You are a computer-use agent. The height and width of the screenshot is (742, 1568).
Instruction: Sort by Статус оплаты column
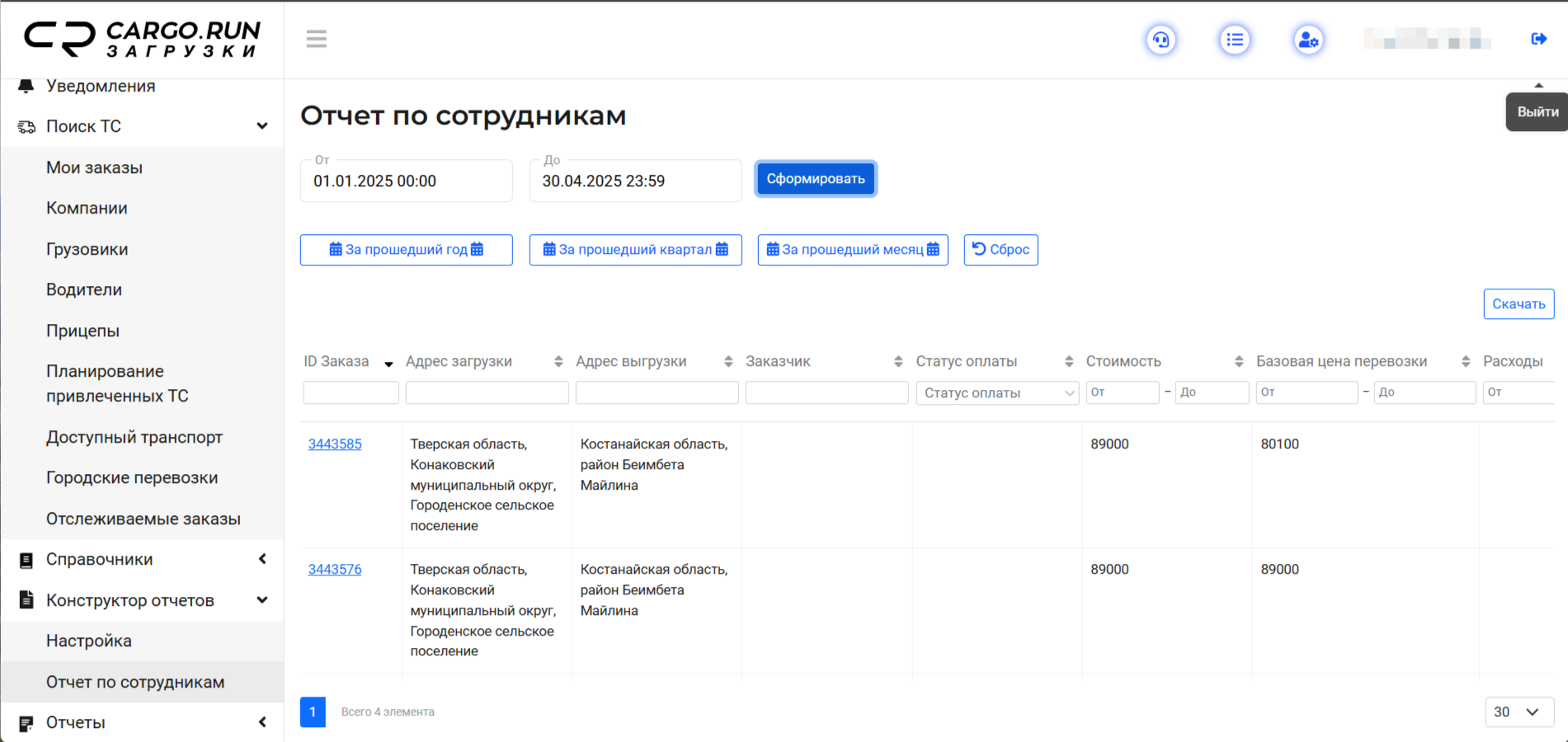1069,362
